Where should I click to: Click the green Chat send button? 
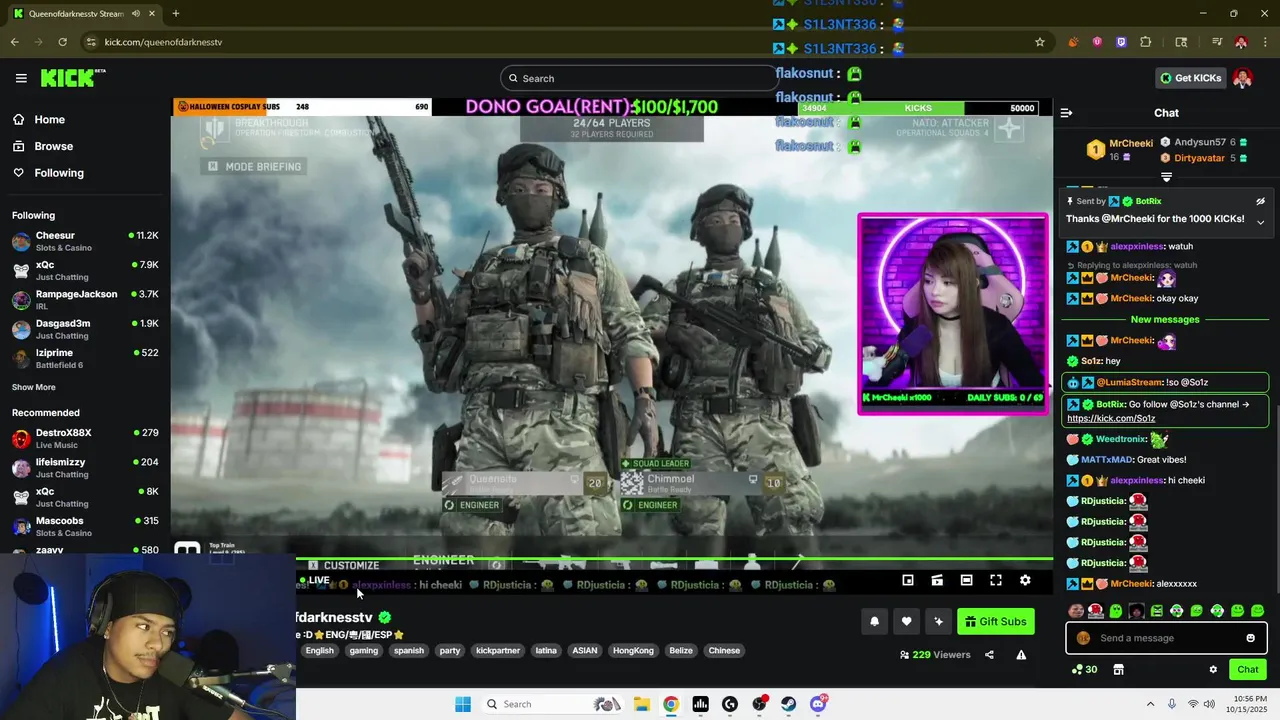click(x=1248, y=669)
